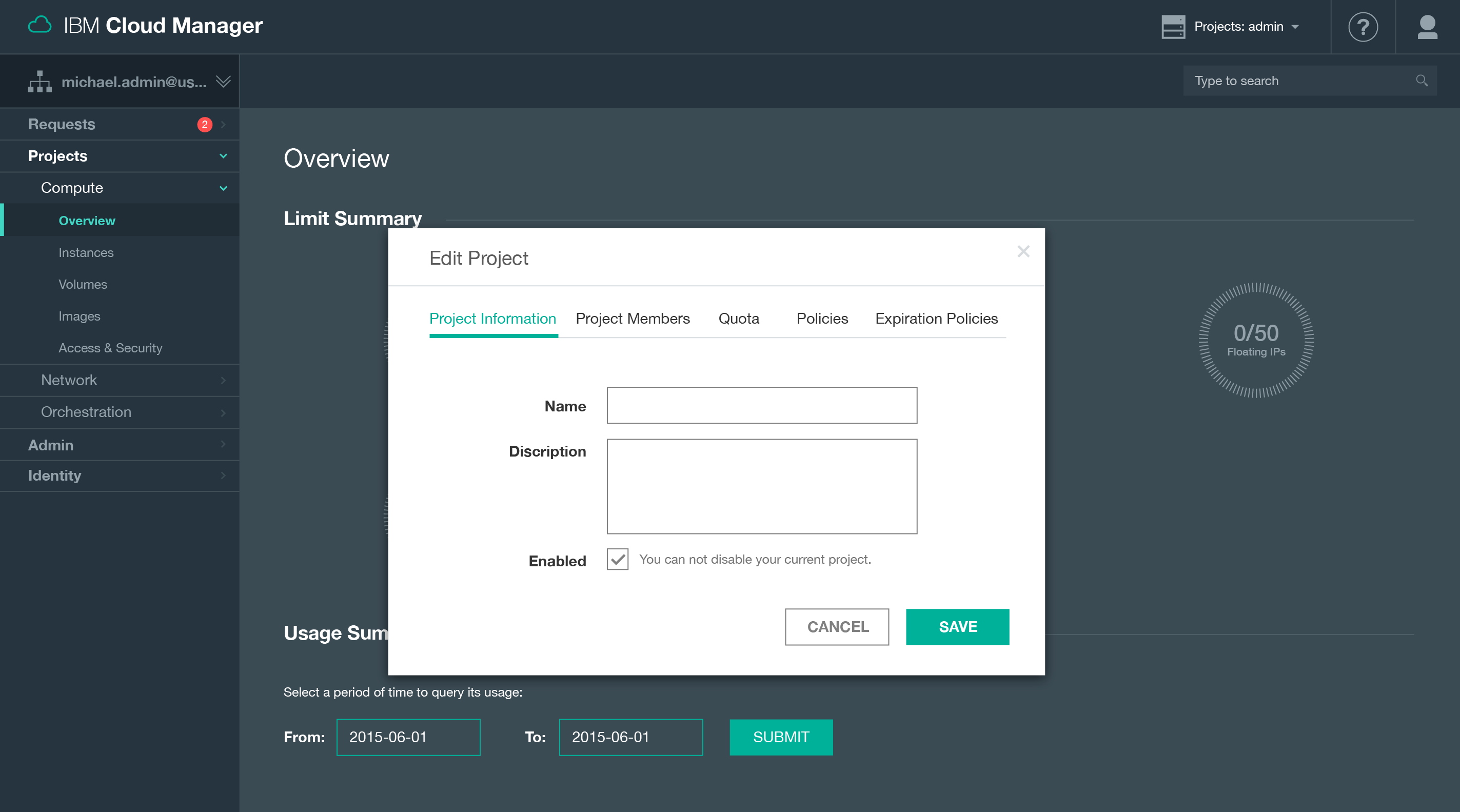Click the search magnifier icon
Image resolution: width=1460 pixels, height=812 pixels.
click(1422, 81)
